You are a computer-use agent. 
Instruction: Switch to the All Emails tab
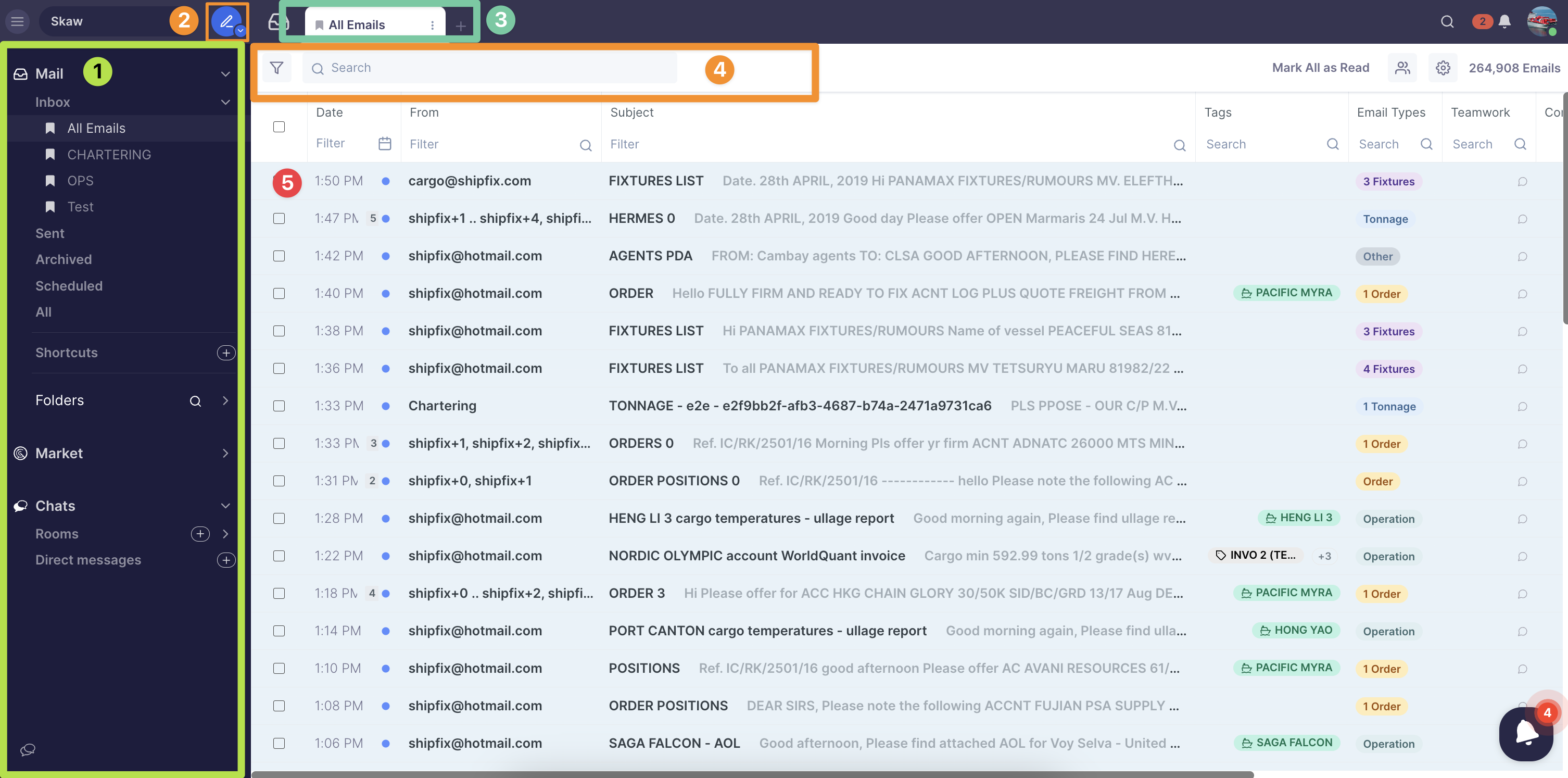tap(357, 25)
